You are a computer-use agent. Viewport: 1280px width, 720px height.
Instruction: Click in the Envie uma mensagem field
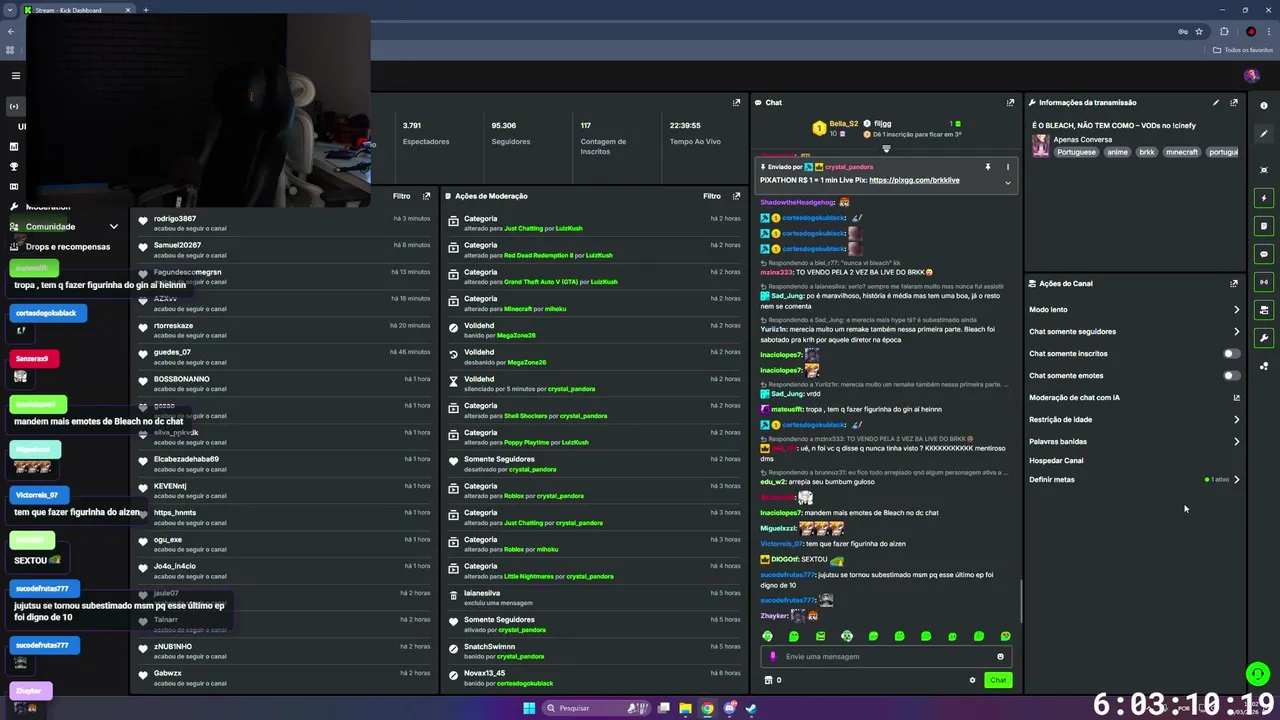click(886, 657)
